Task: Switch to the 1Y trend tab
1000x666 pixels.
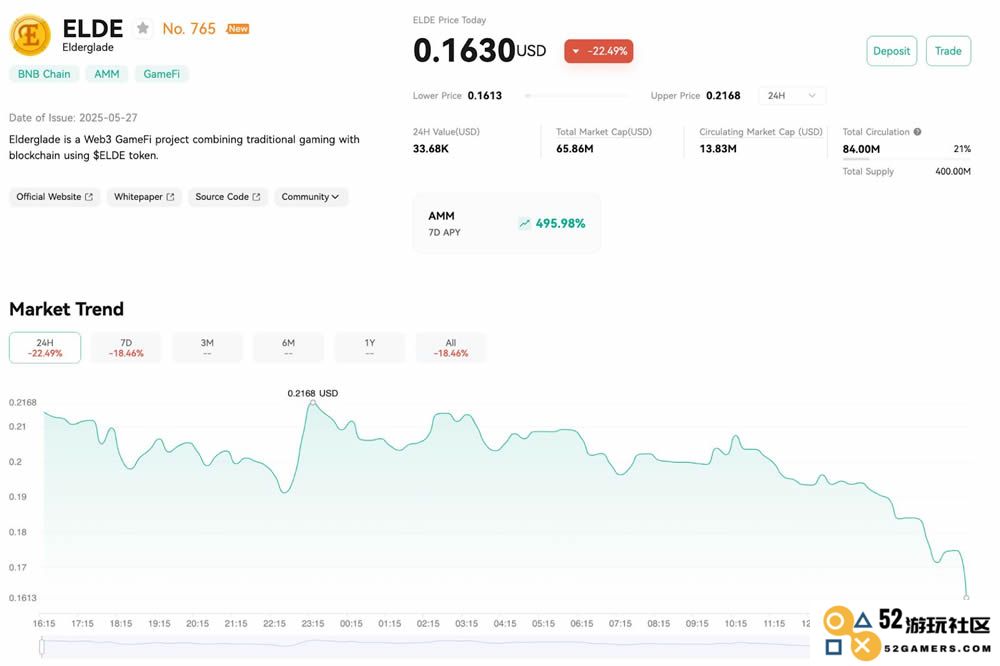Action: point(369,348)
